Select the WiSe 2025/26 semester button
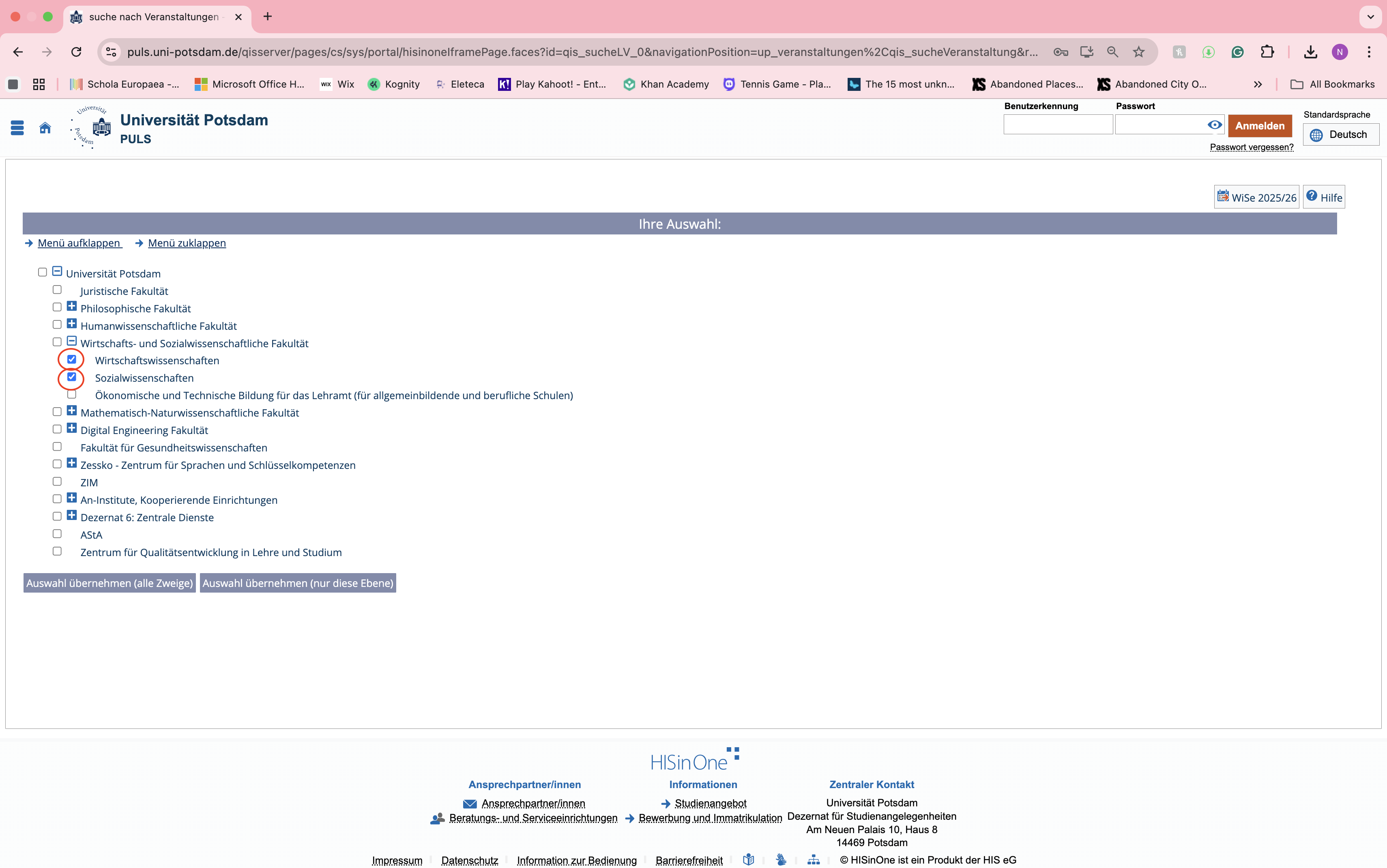 (1256, 197)
